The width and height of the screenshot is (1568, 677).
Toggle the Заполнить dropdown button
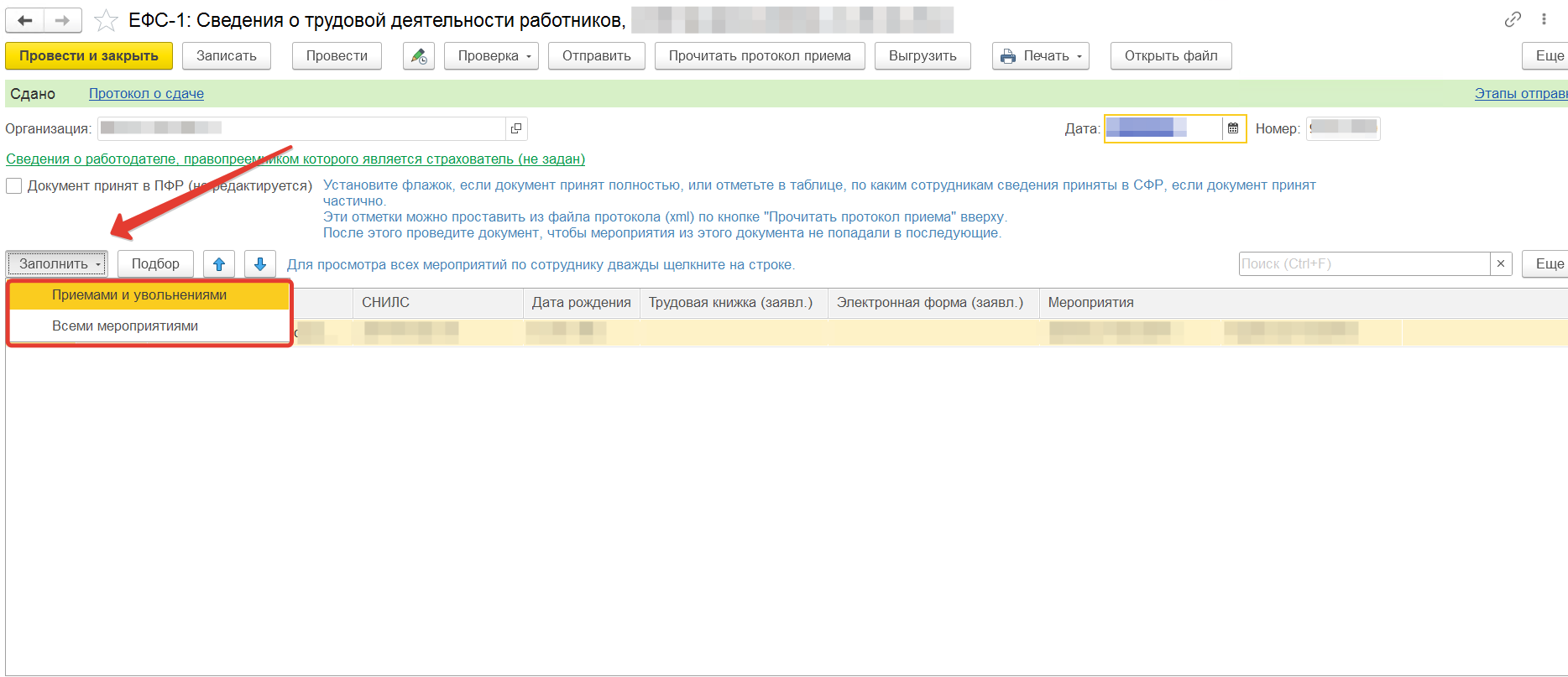click(57, 264)
